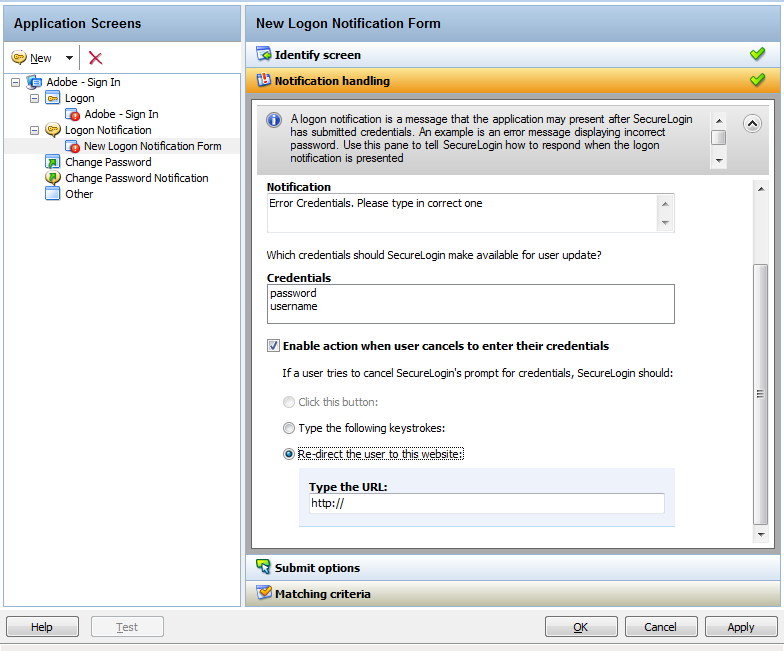Image resolution: width=784 pixels, height=651 pixels.
Task: Select New Logon Notification Form tree item
Action: (x=152, y=146)
